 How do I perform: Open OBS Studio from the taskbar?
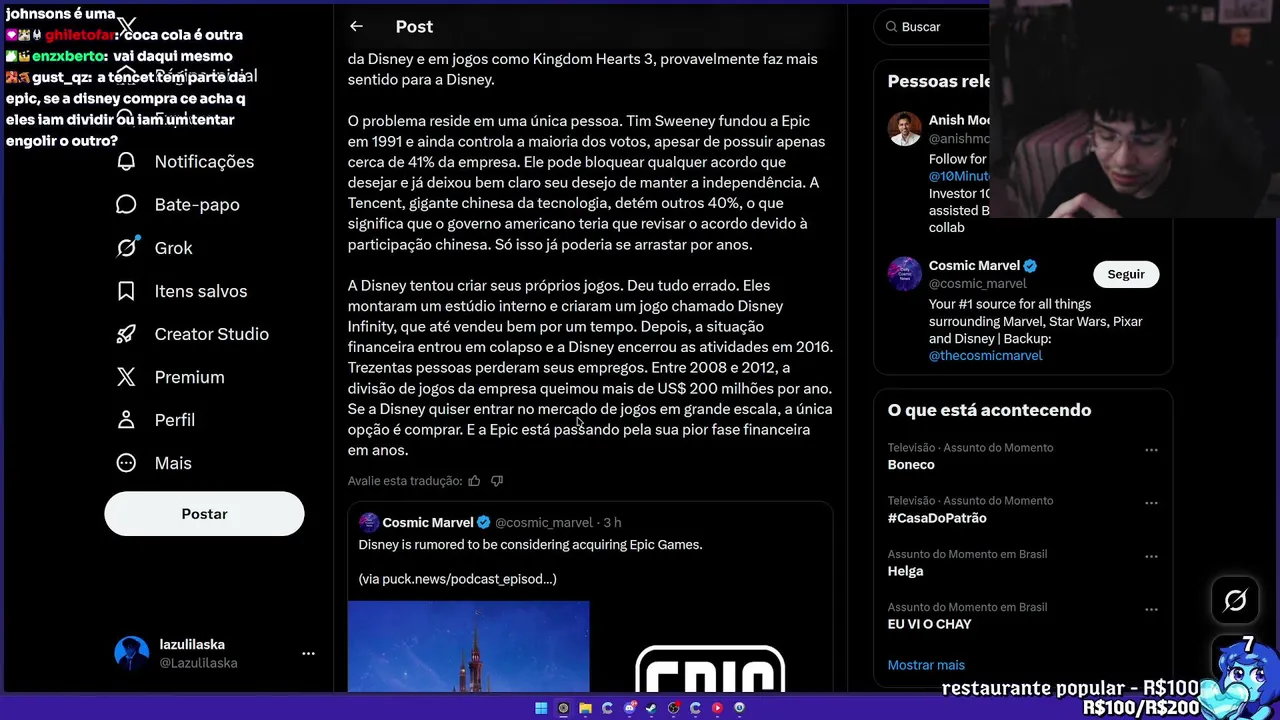tap(673, 708)
